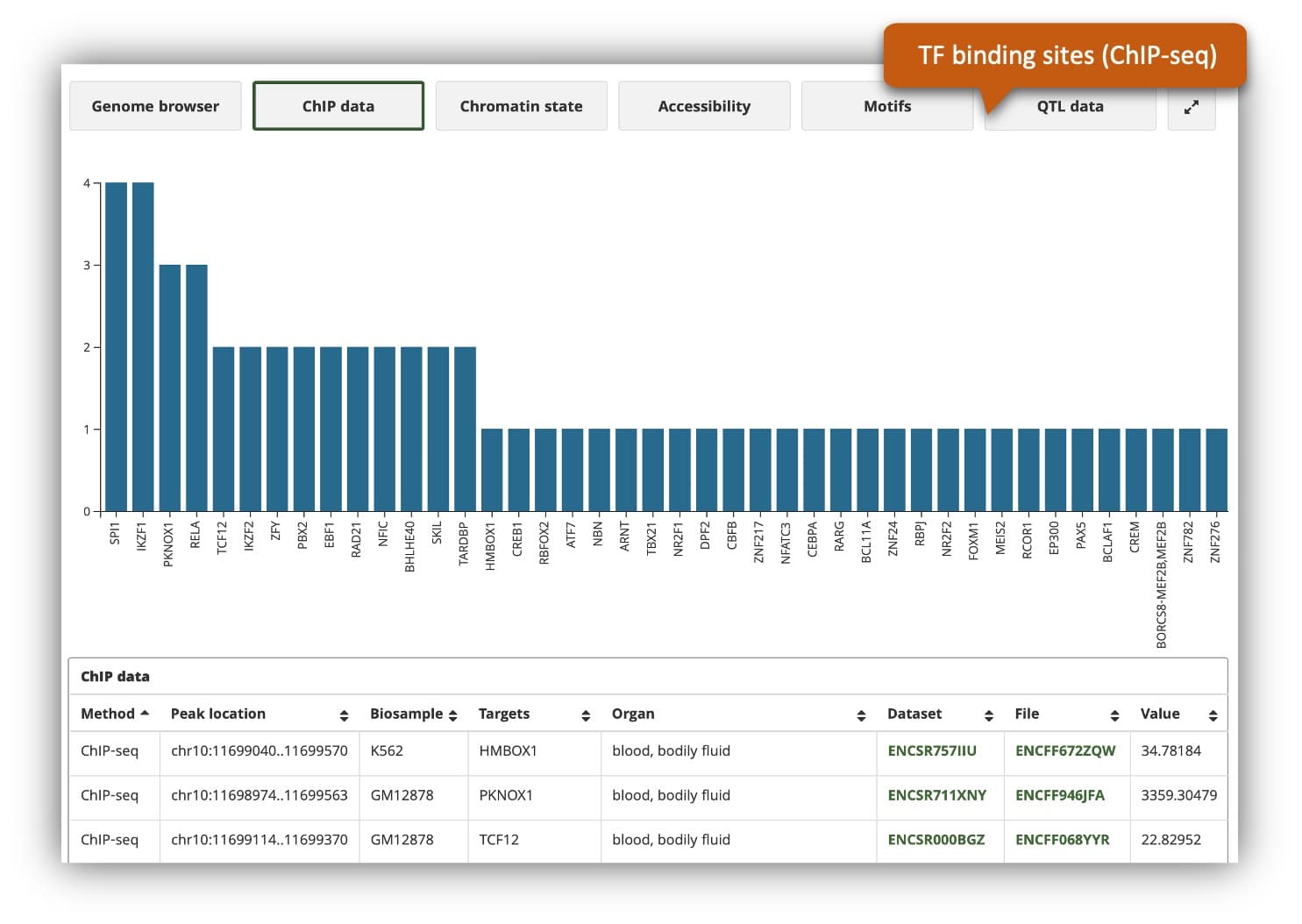Switch to Chromatin state tab
The image size is (1302, 924).
click(x=521, y=106)
